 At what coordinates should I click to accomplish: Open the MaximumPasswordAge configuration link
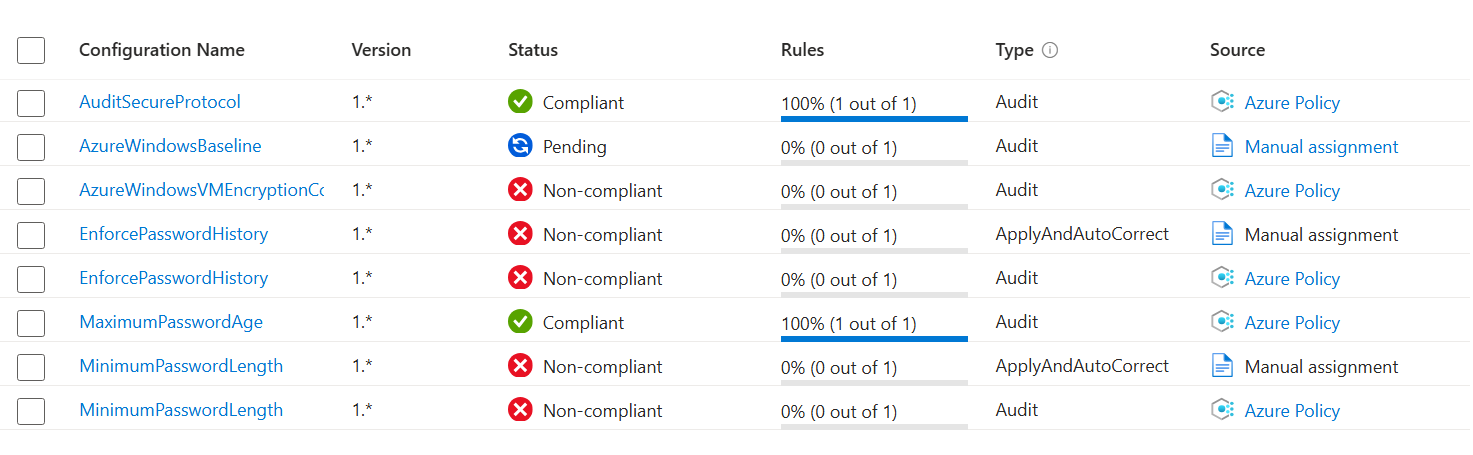point(171,322)
